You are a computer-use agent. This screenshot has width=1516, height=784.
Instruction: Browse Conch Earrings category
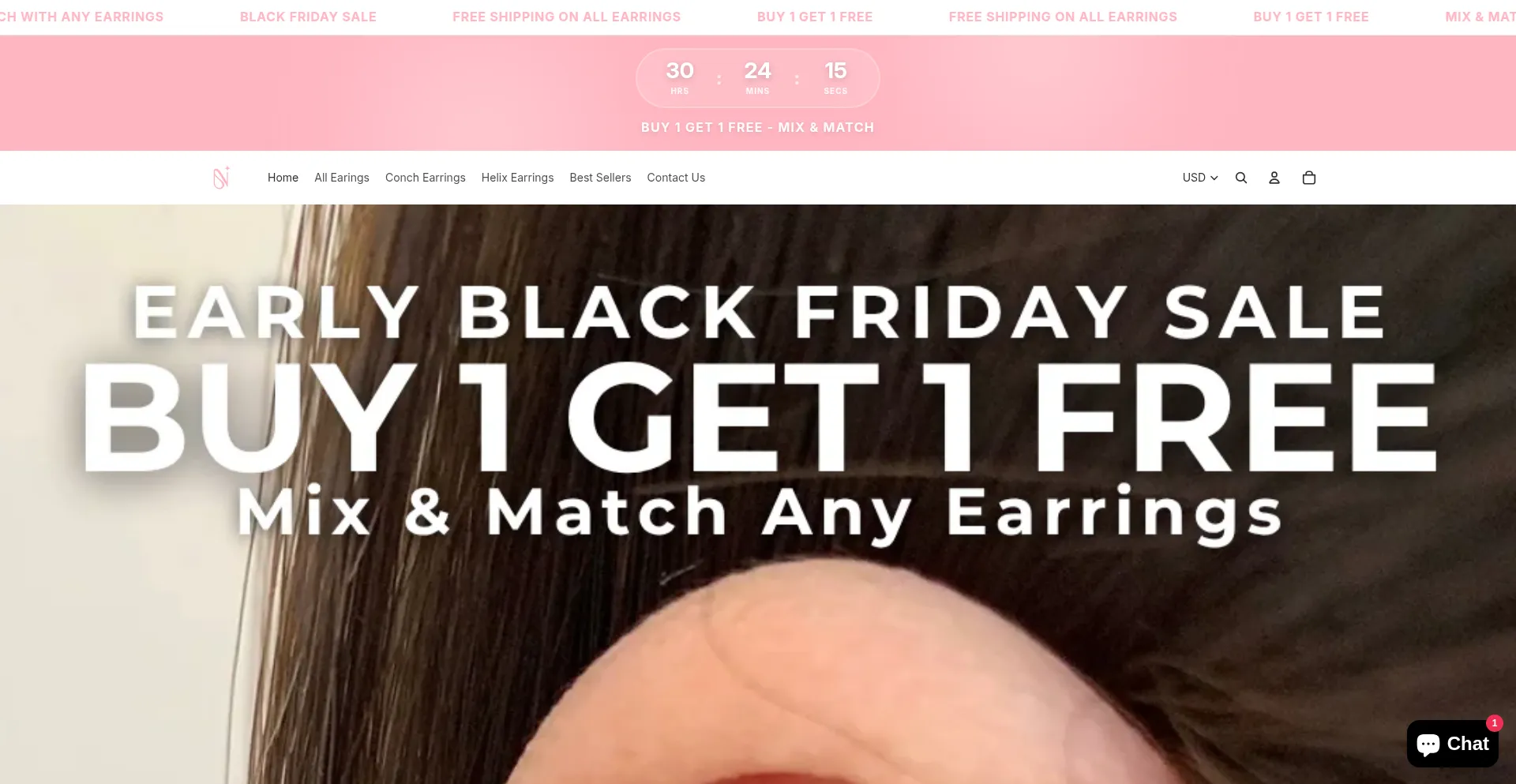pyautogui.click(x=426, y=178)
